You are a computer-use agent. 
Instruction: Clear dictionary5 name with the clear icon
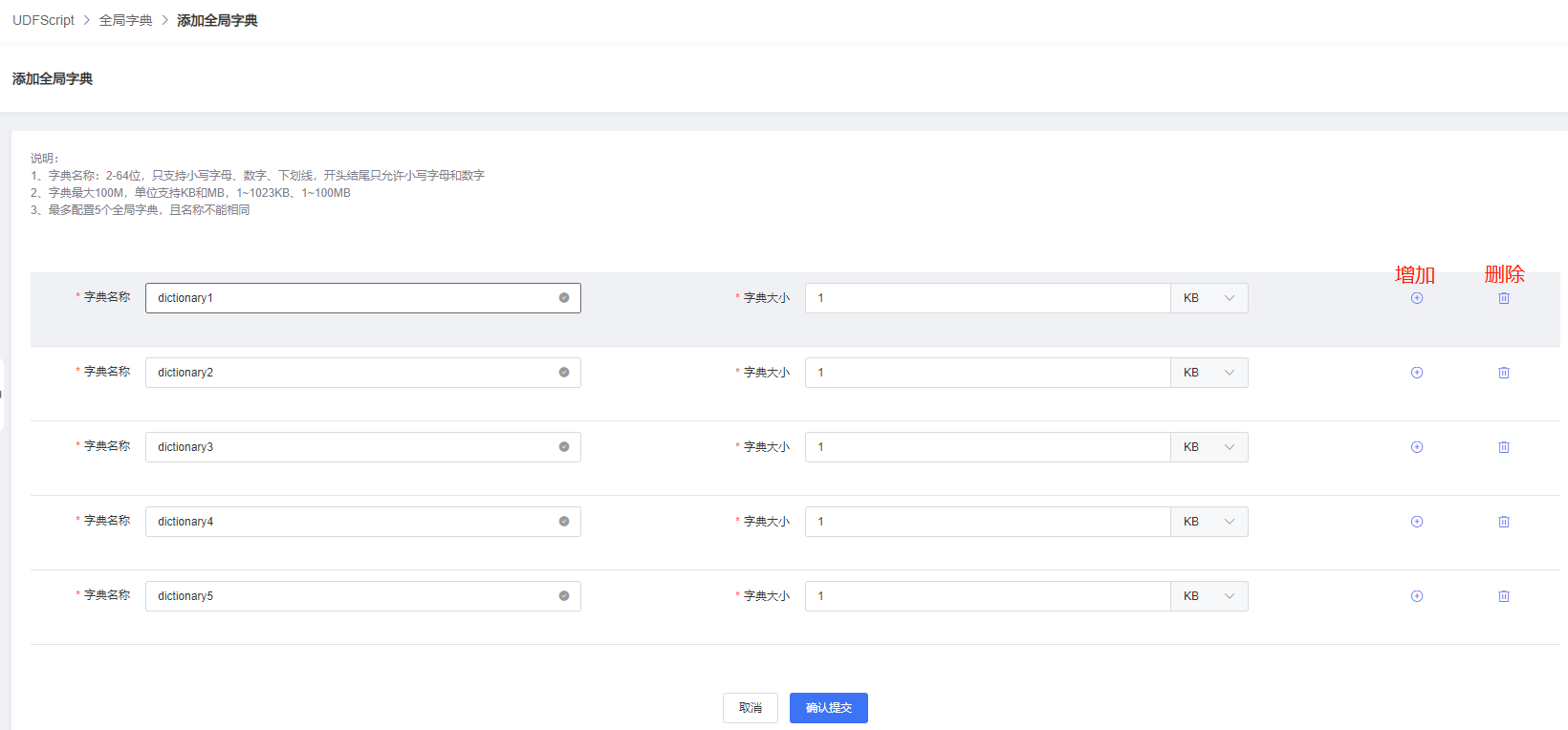click(564, 596)
